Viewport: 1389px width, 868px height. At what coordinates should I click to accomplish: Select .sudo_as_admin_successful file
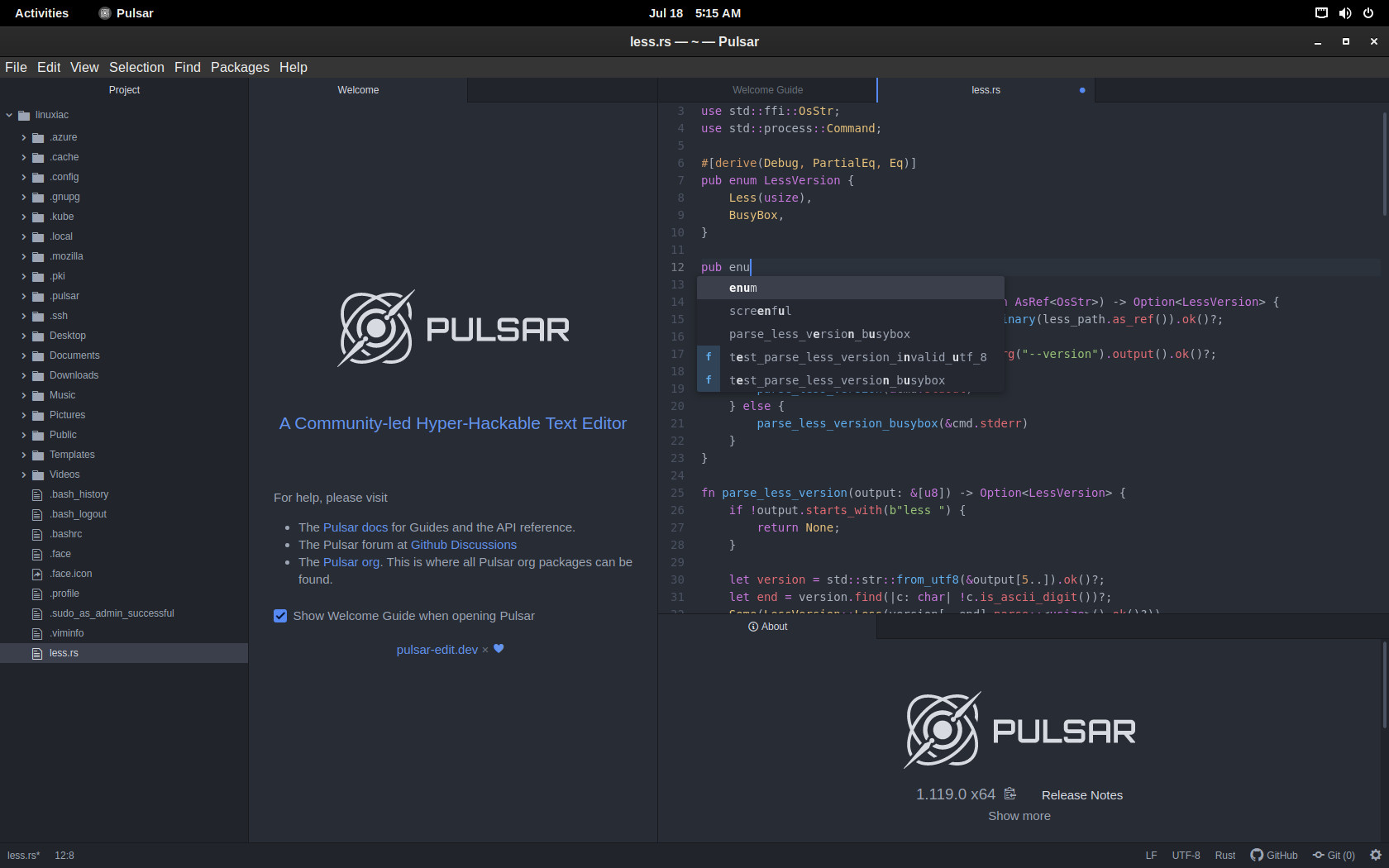click(x=124, y=613)
